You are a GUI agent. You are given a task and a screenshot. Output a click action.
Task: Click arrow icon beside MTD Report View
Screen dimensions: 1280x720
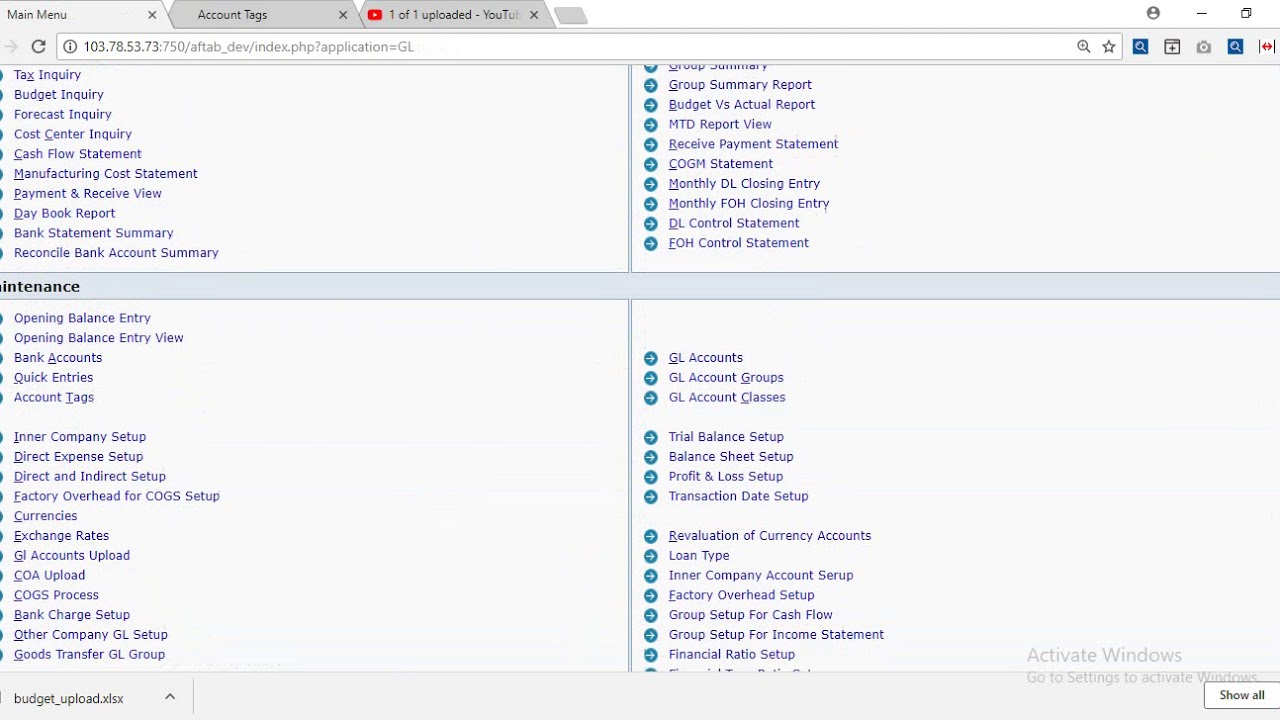click(651, 125)
